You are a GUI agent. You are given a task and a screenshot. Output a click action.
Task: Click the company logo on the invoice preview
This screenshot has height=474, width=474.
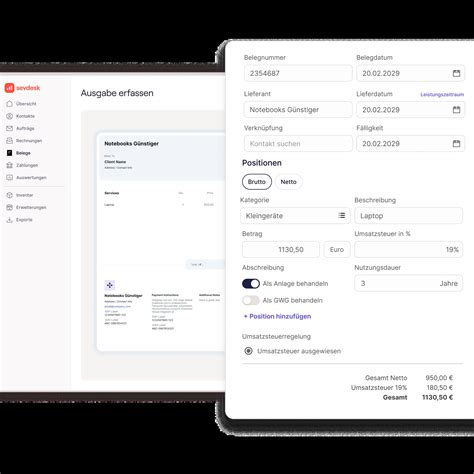[x=110, y=285]
